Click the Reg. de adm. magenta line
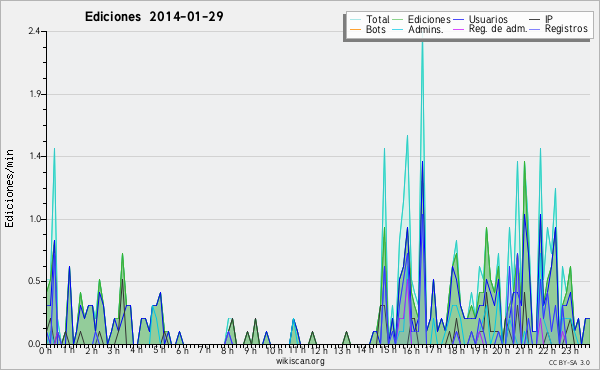The width and height of the screenshot is (600, 370). pos(458,29)
